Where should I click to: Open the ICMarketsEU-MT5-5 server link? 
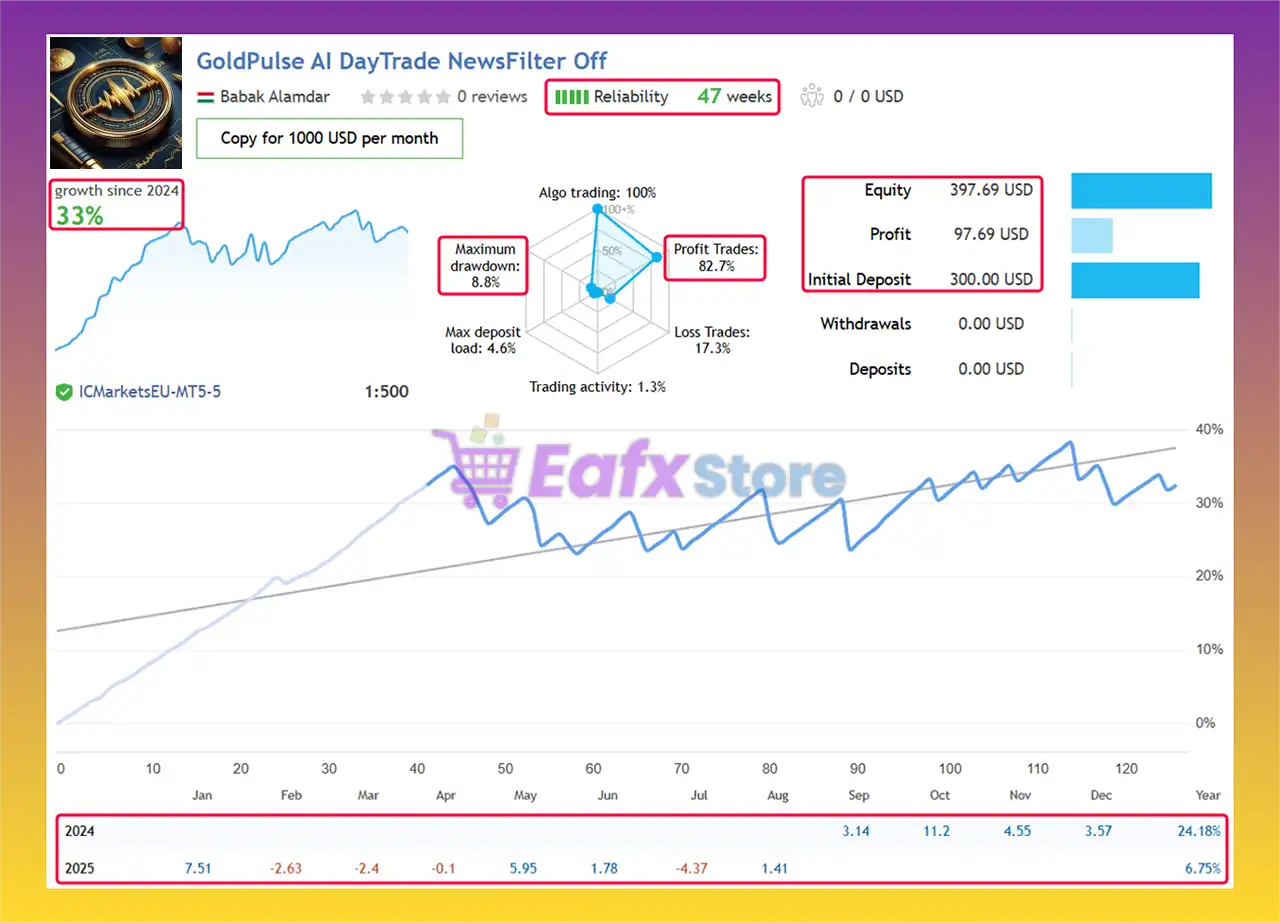(x=150, y=392)
